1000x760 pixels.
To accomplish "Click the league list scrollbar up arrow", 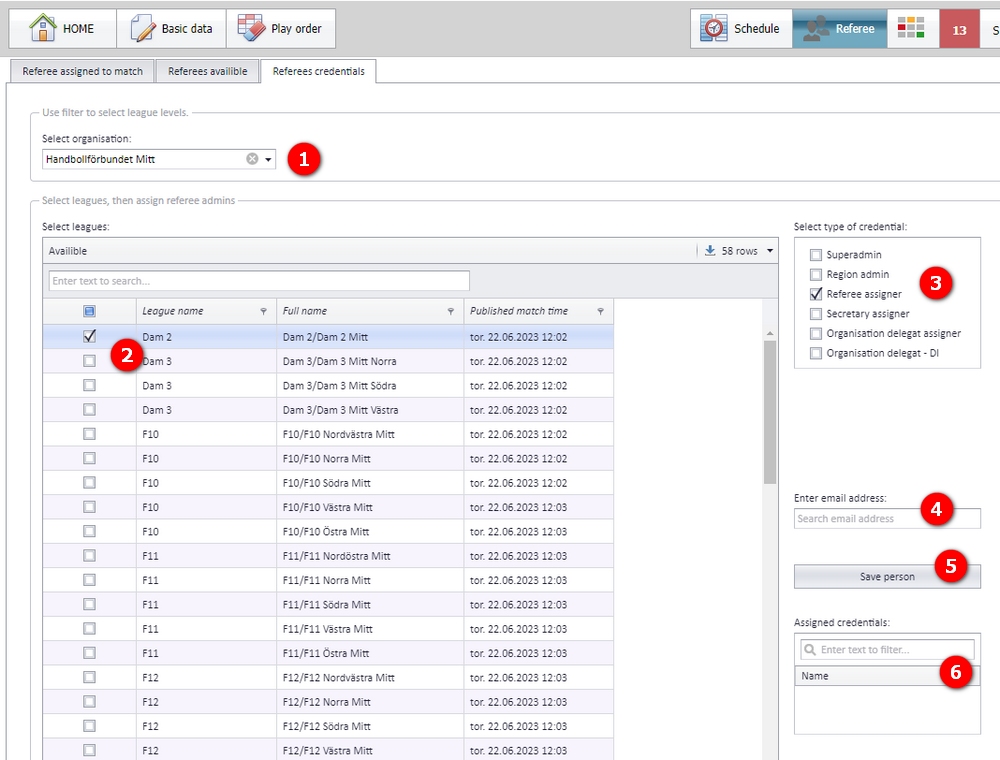I will point(770,333).
